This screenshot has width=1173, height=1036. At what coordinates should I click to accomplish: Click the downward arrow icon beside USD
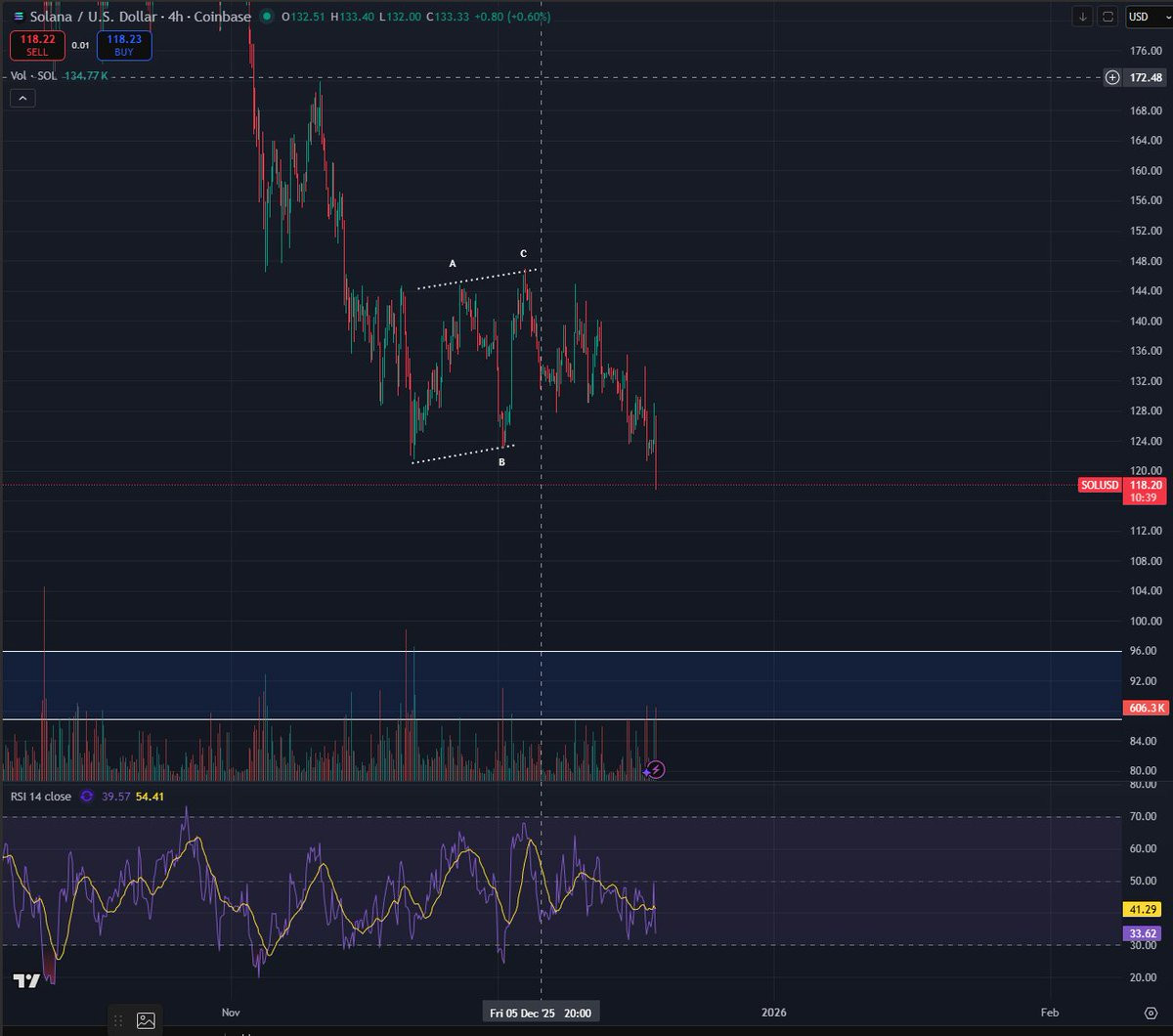click(1083, 17)
